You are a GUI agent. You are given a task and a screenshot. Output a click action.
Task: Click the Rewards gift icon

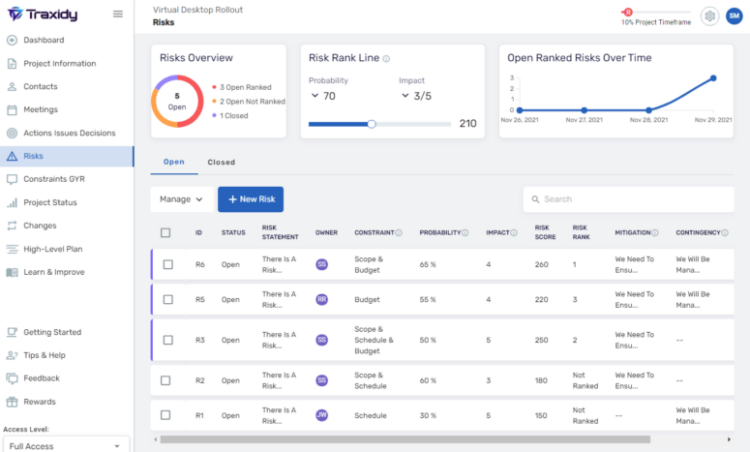[x=12, y=402]
